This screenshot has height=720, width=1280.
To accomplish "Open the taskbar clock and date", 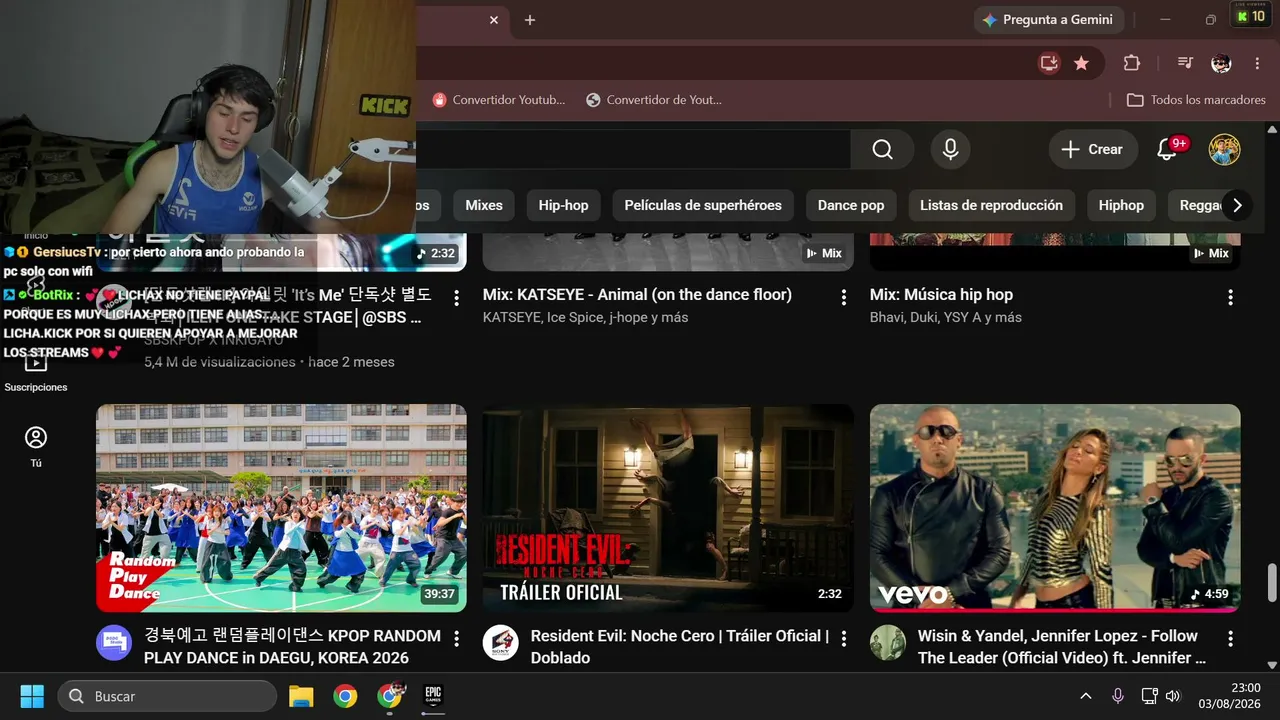I will (1231, 696).
